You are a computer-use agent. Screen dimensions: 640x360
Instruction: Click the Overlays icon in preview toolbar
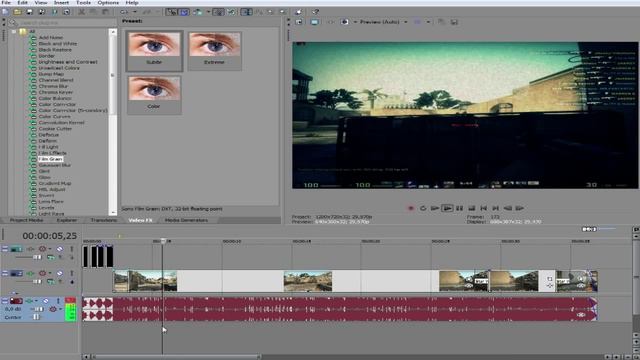coord(417,22)
